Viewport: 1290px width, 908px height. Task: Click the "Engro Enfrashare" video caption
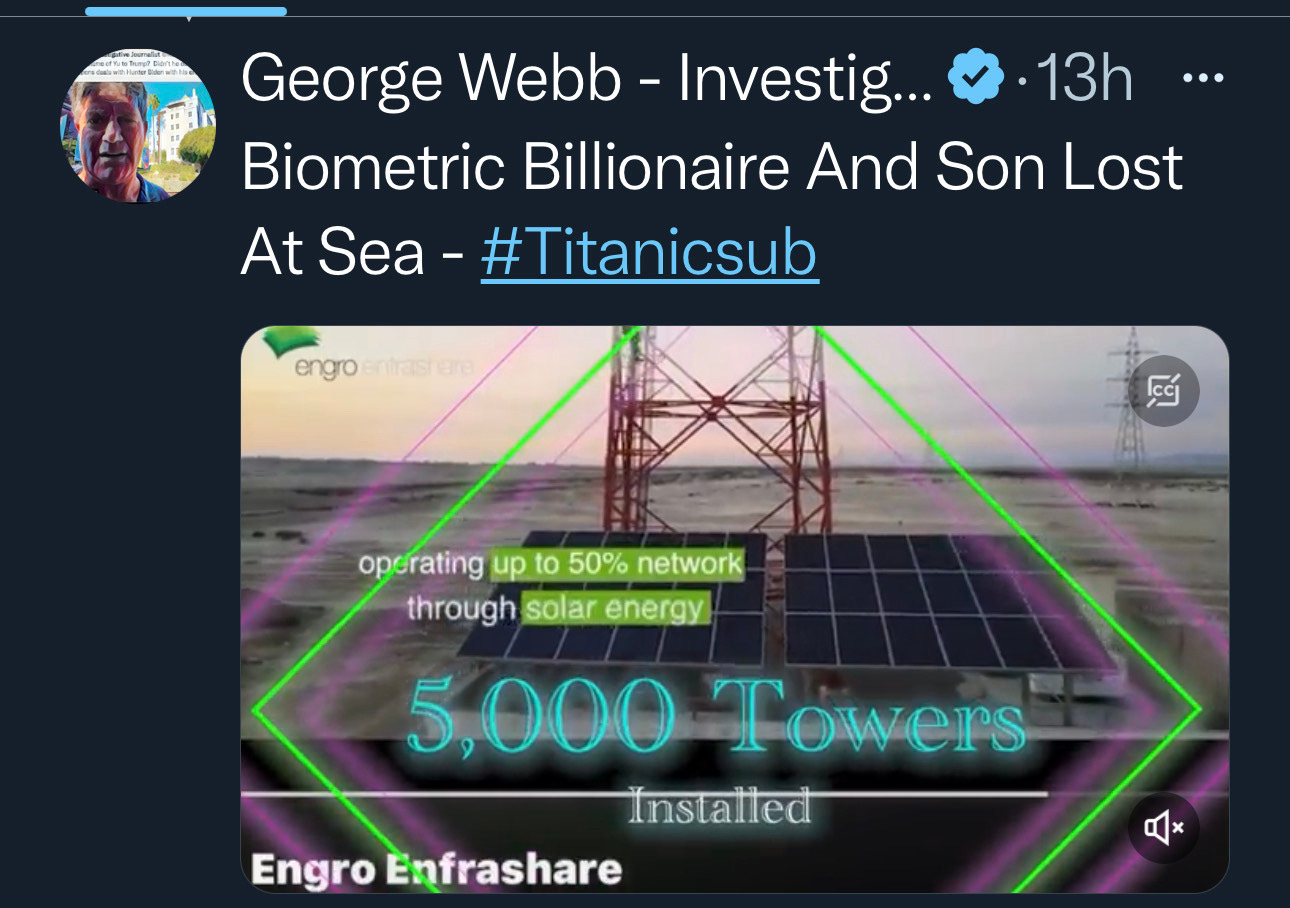(x=435, y=868)
